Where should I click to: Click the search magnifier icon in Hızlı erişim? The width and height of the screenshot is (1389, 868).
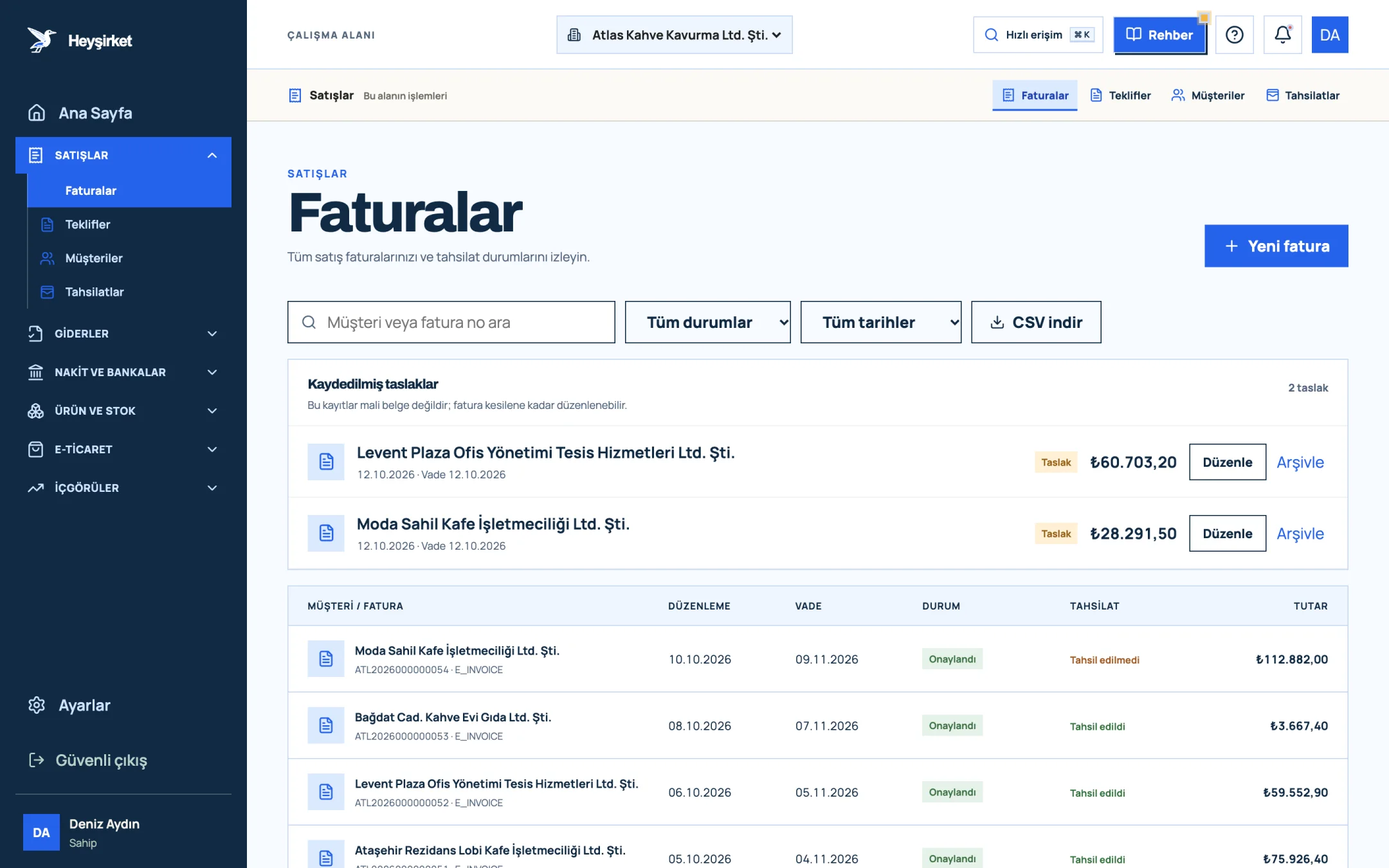click(x=992, y=35)
